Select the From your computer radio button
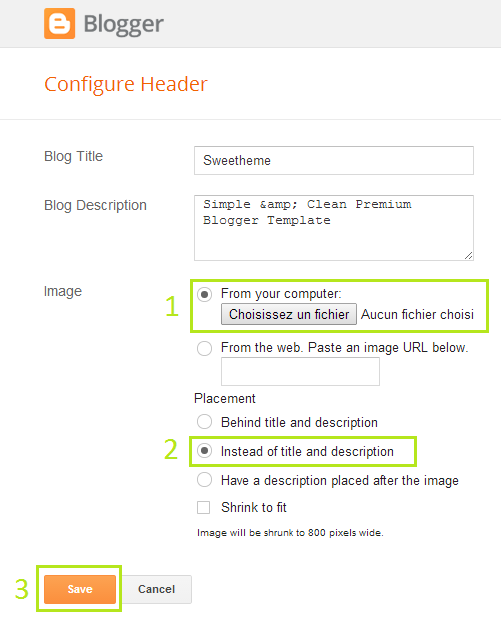 tap(204, 295)
